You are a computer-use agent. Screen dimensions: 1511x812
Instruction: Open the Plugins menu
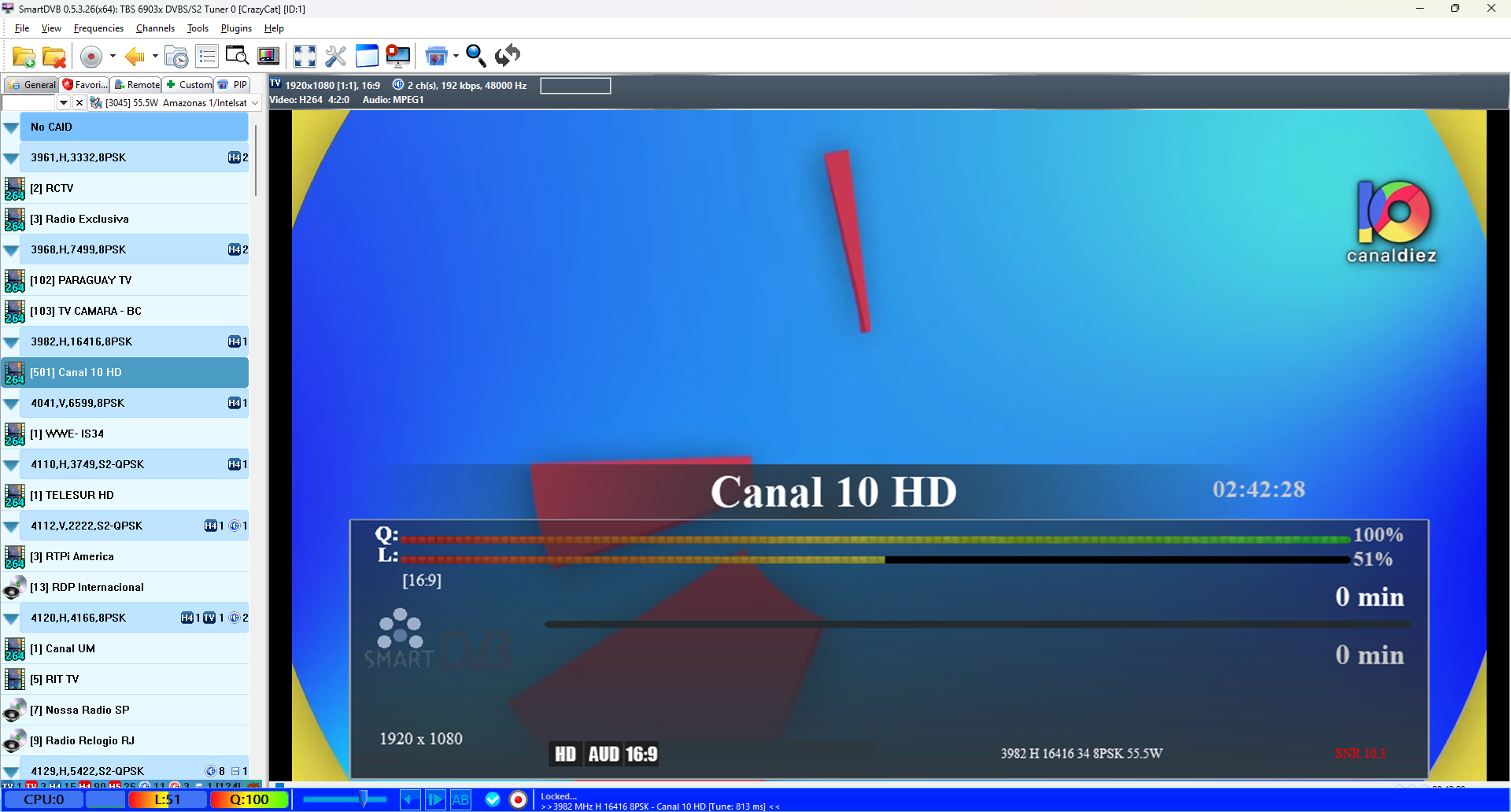[236, 28]
